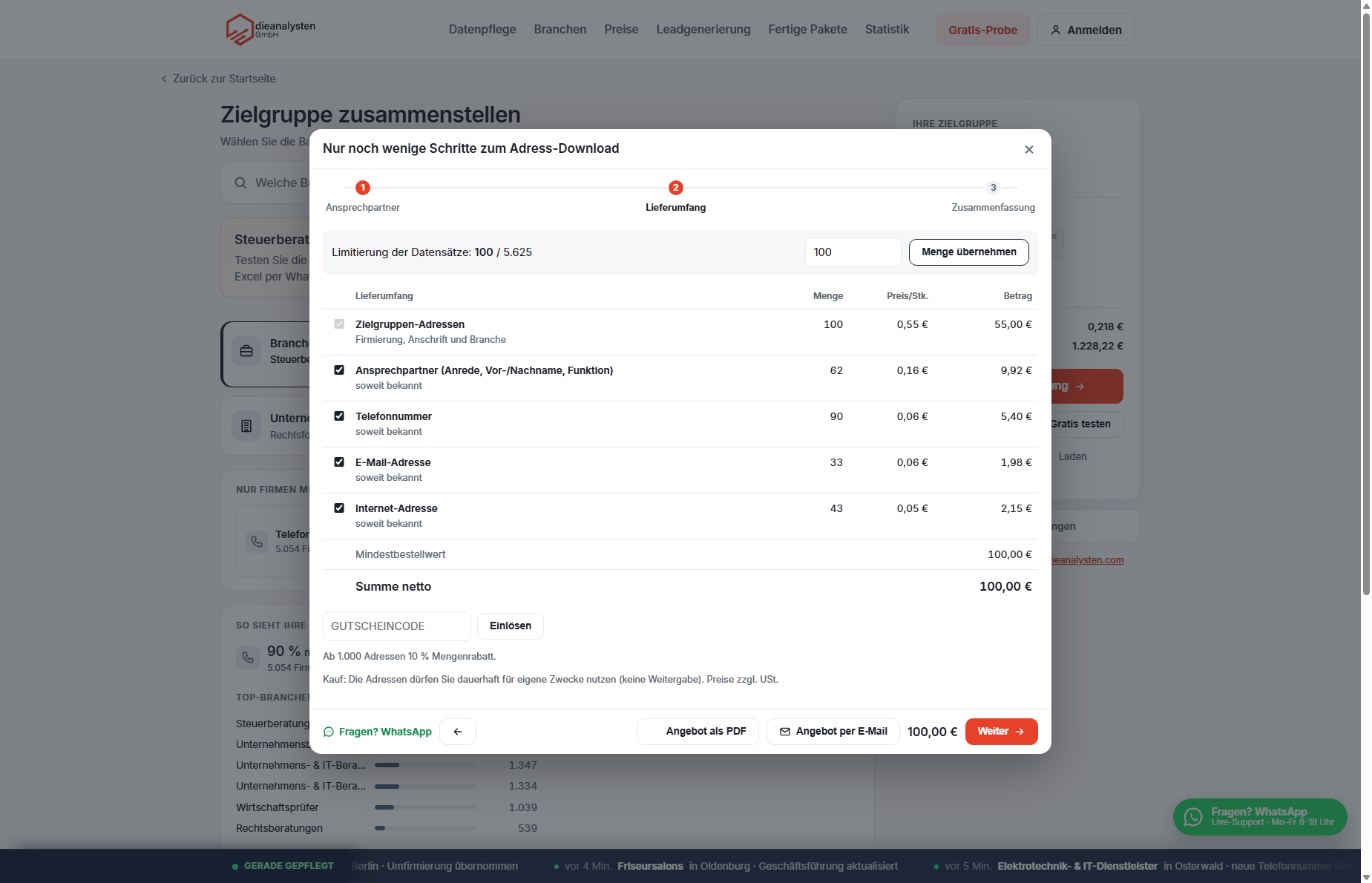The height and width of the screenshot is (883, 1372).
Task: Uncheck the Telefonnummer checkbox
Action: (339, 416)
